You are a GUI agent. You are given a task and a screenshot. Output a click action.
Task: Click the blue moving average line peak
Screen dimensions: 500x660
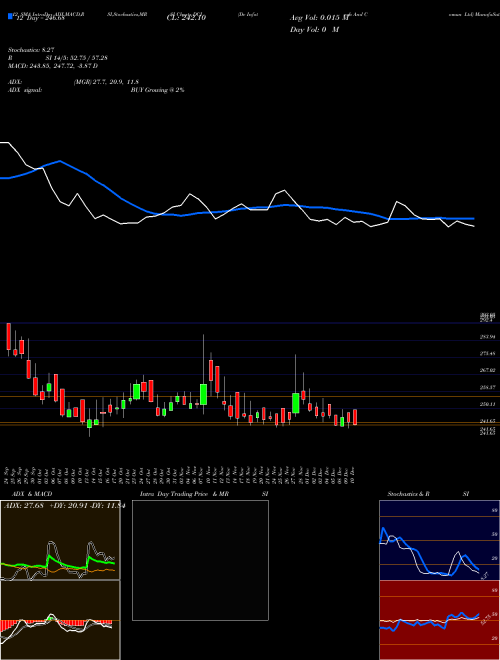pos(60,161)
